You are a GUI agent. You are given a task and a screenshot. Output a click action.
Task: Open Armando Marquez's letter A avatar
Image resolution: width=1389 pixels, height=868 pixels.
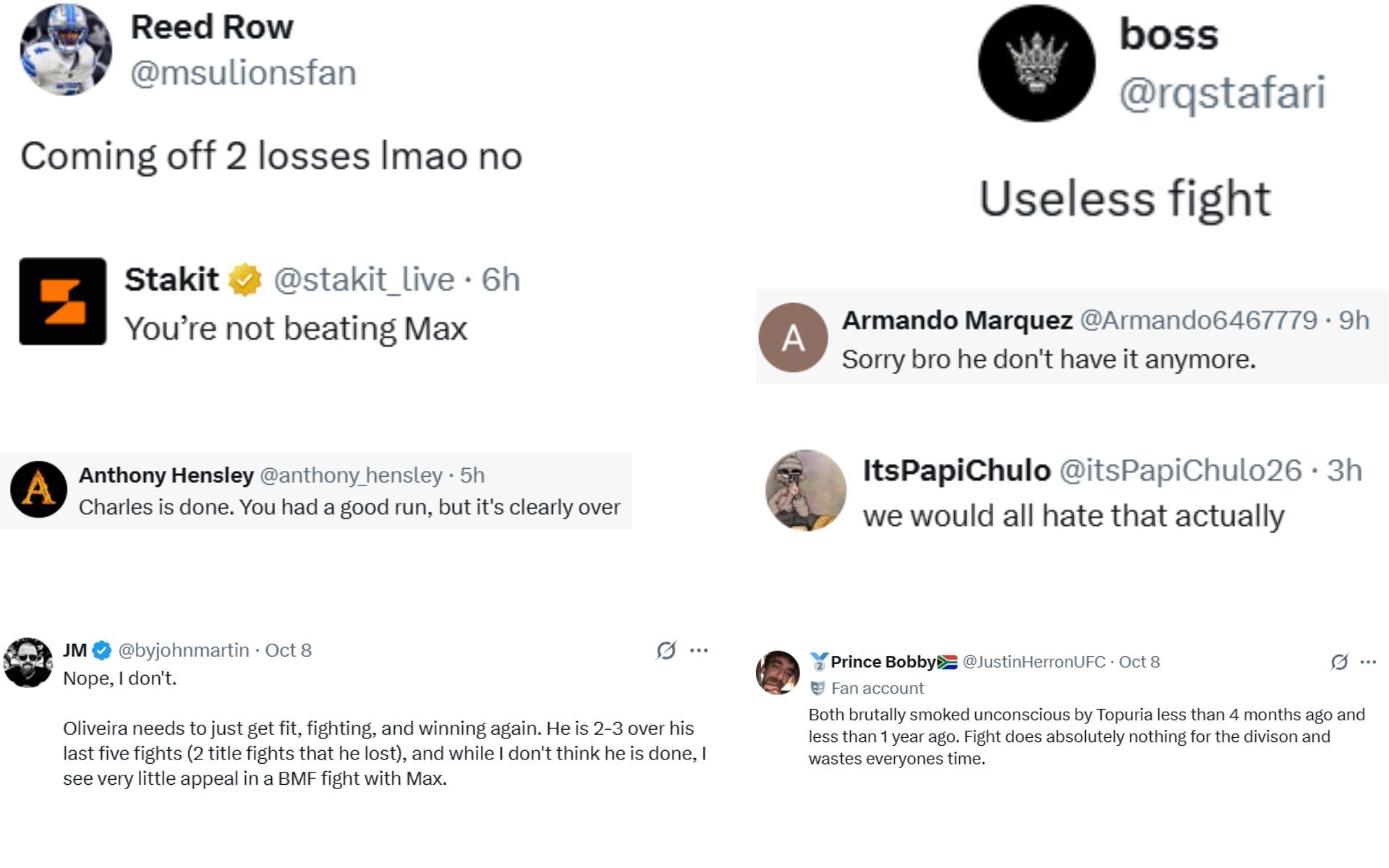pyautogui.click(x=793, y=337)
